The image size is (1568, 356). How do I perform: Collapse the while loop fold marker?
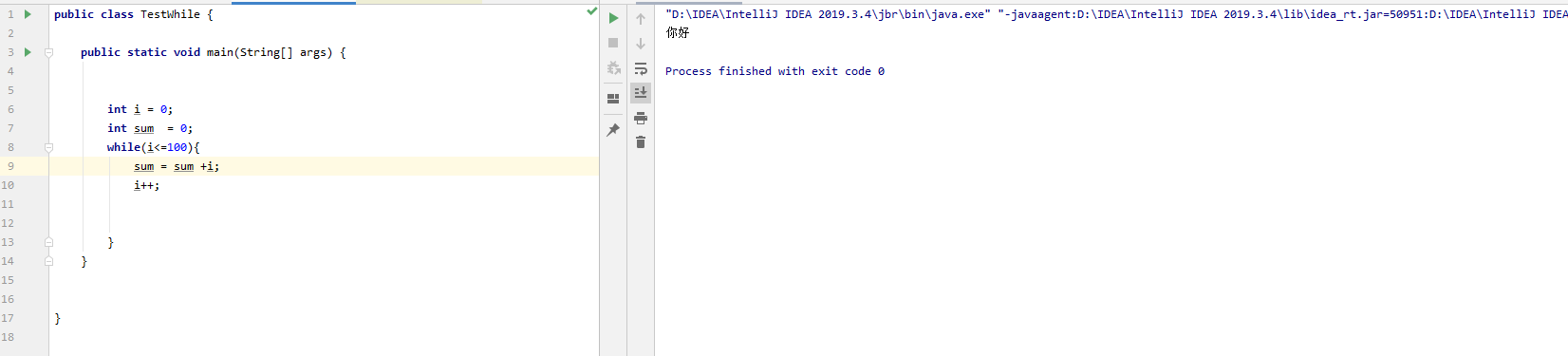48,147
